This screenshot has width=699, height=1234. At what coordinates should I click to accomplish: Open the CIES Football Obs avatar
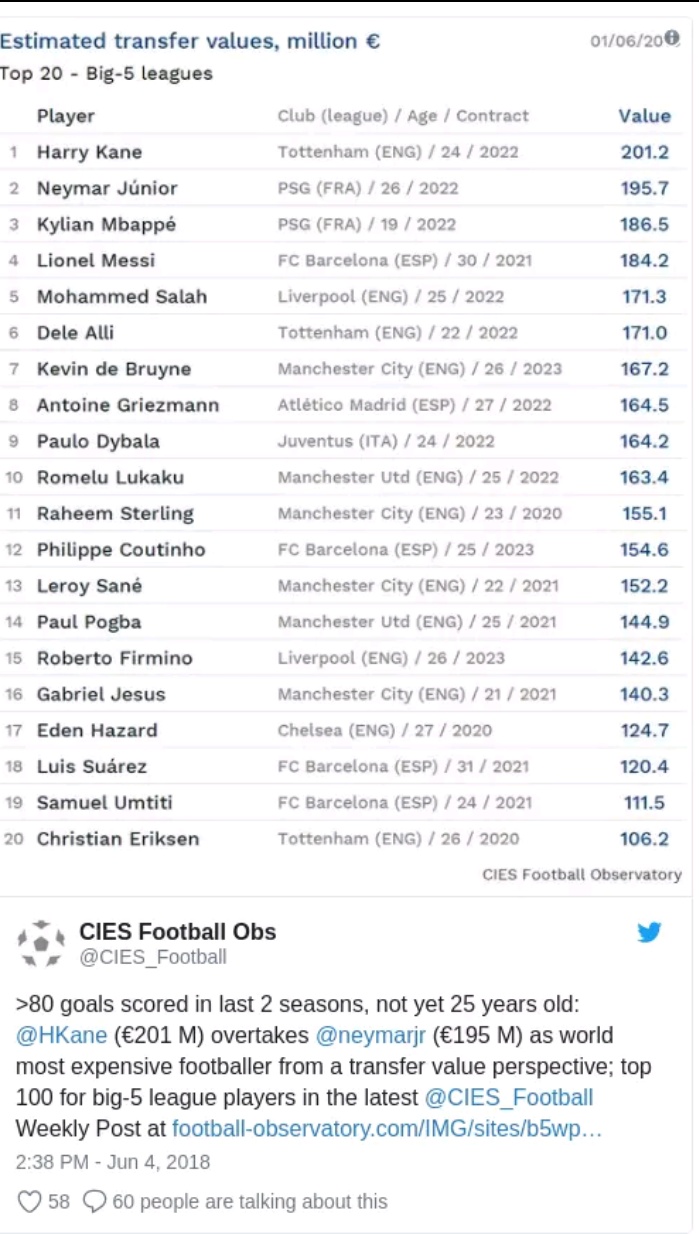pyautogui.click(x=41, y=943)
